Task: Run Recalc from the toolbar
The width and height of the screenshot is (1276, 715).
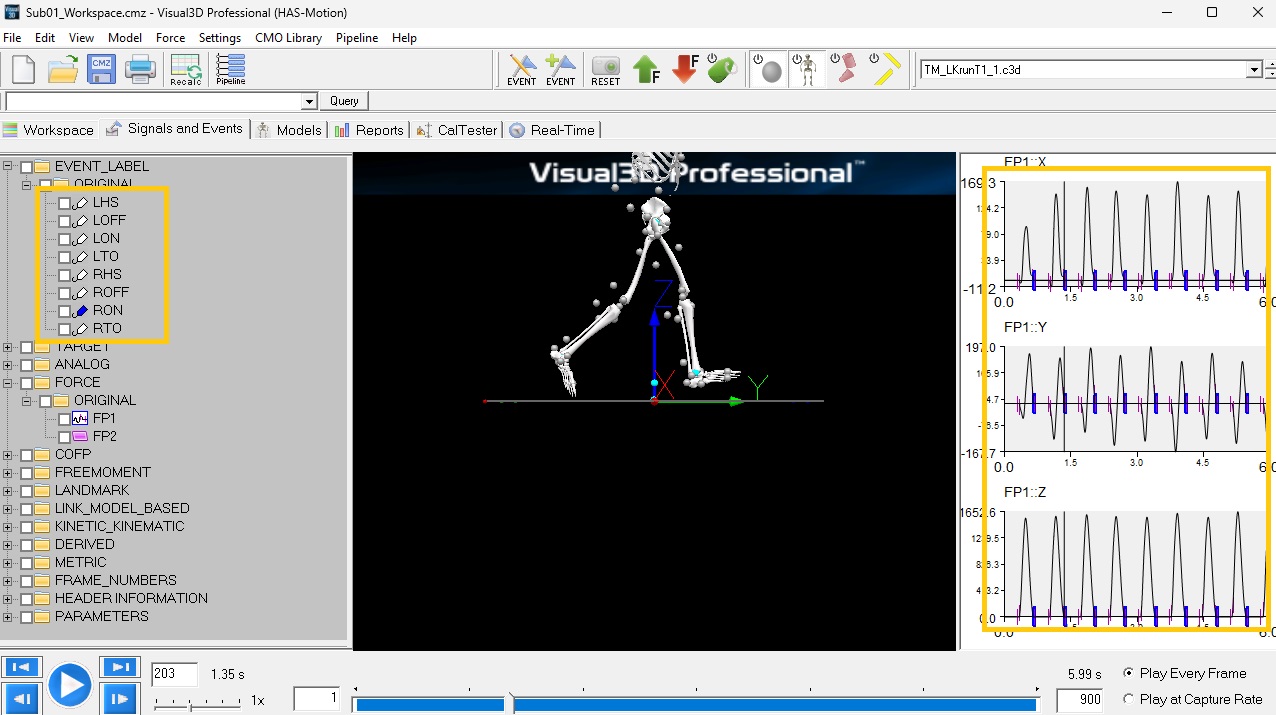Action: (x=186, y=70)
